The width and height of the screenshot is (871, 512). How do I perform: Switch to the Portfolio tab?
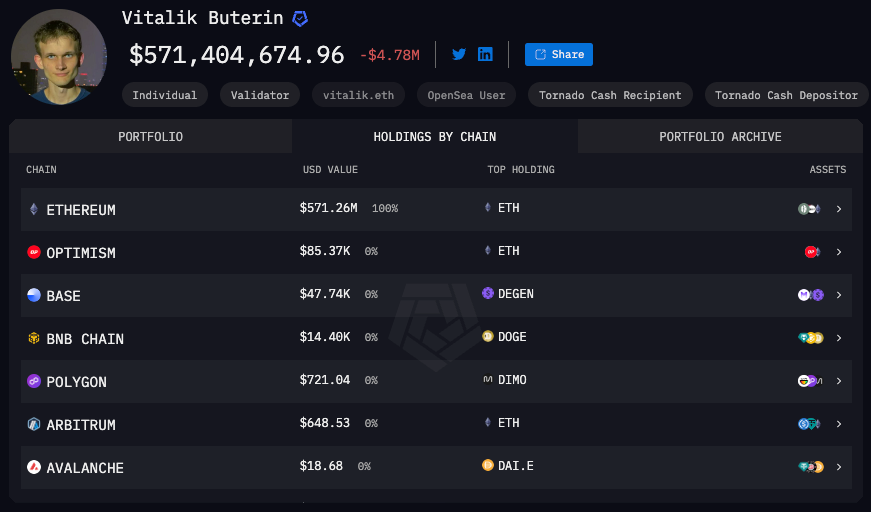[150, 137]
